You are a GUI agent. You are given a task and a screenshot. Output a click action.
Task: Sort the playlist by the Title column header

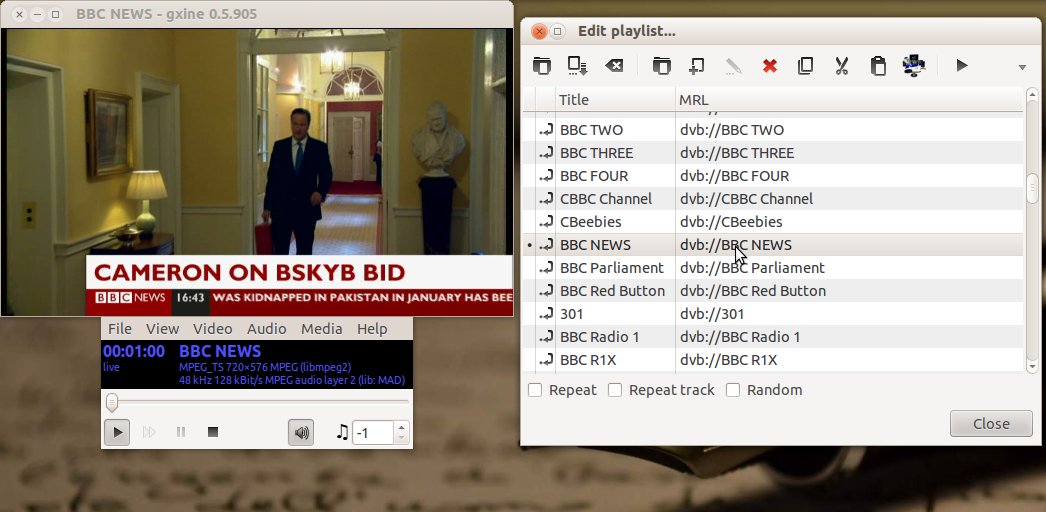point(615,100)
